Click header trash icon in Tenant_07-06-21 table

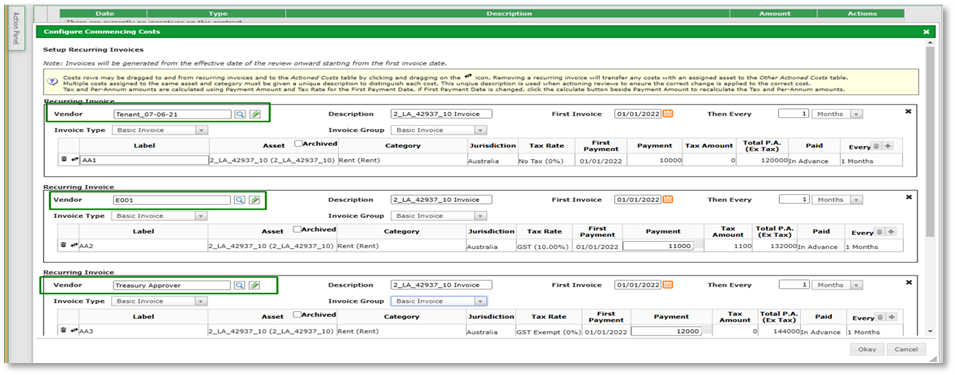click(876, 146)
